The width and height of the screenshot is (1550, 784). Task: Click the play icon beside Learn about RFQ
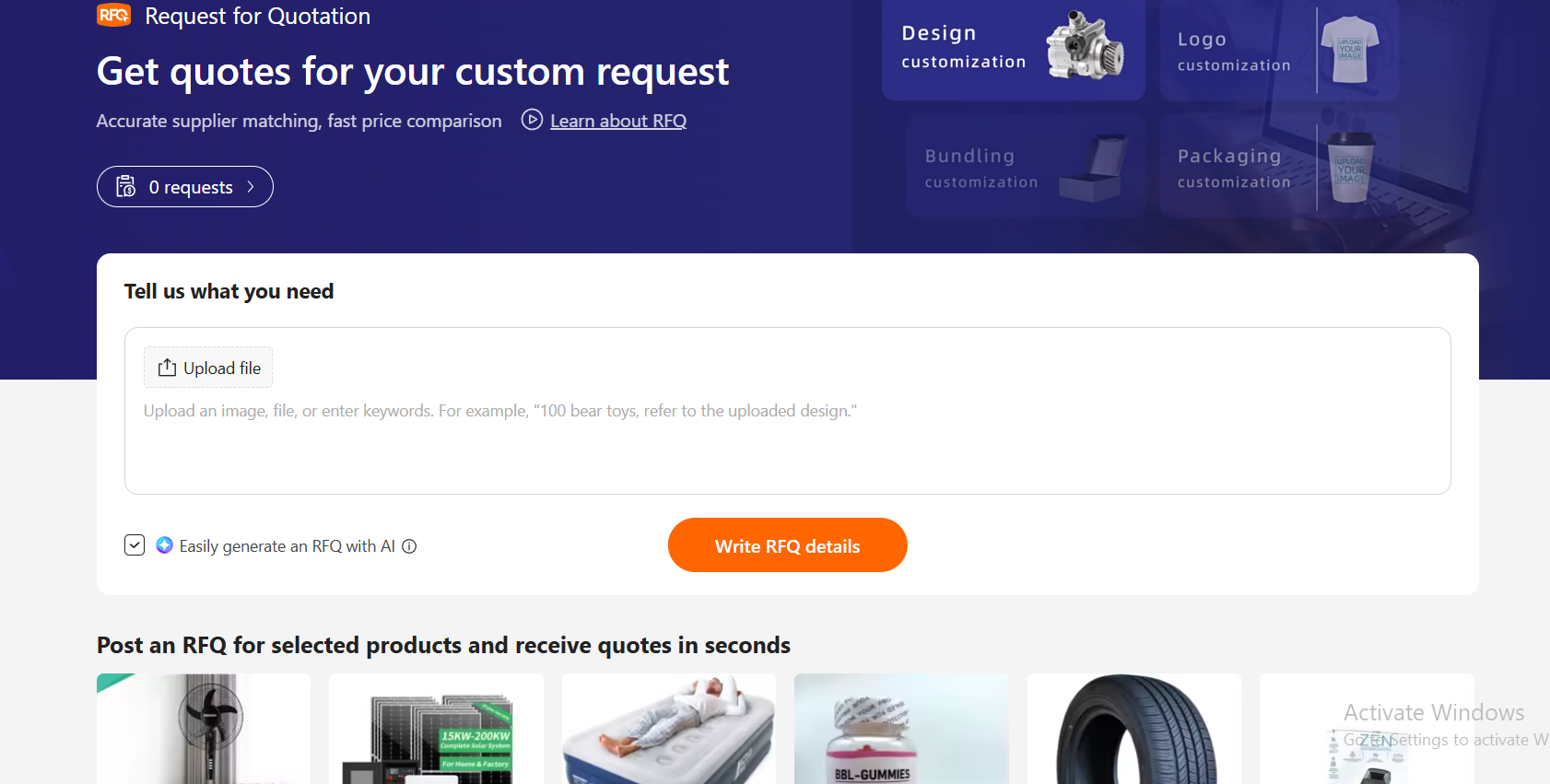[532, 120]
